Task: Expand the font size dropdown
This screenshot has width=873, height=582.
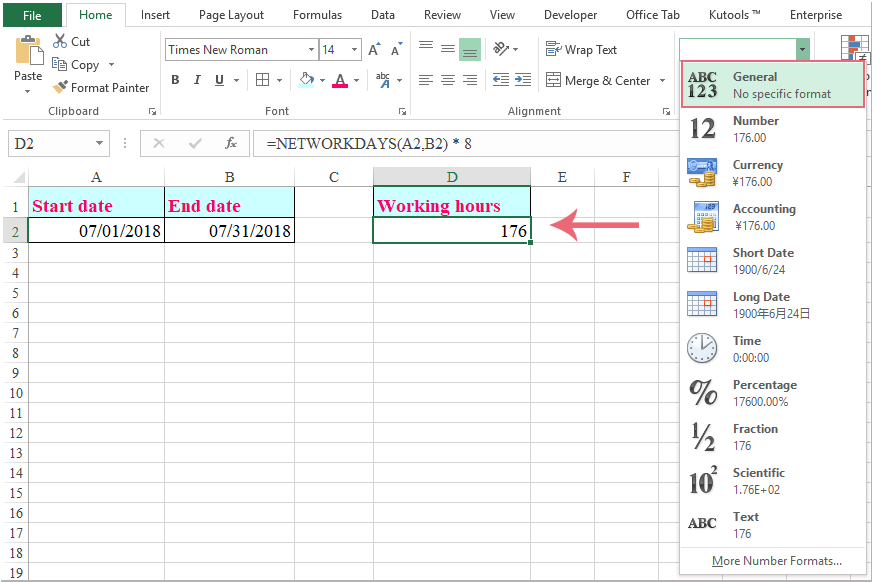Action: coord(354,50)
